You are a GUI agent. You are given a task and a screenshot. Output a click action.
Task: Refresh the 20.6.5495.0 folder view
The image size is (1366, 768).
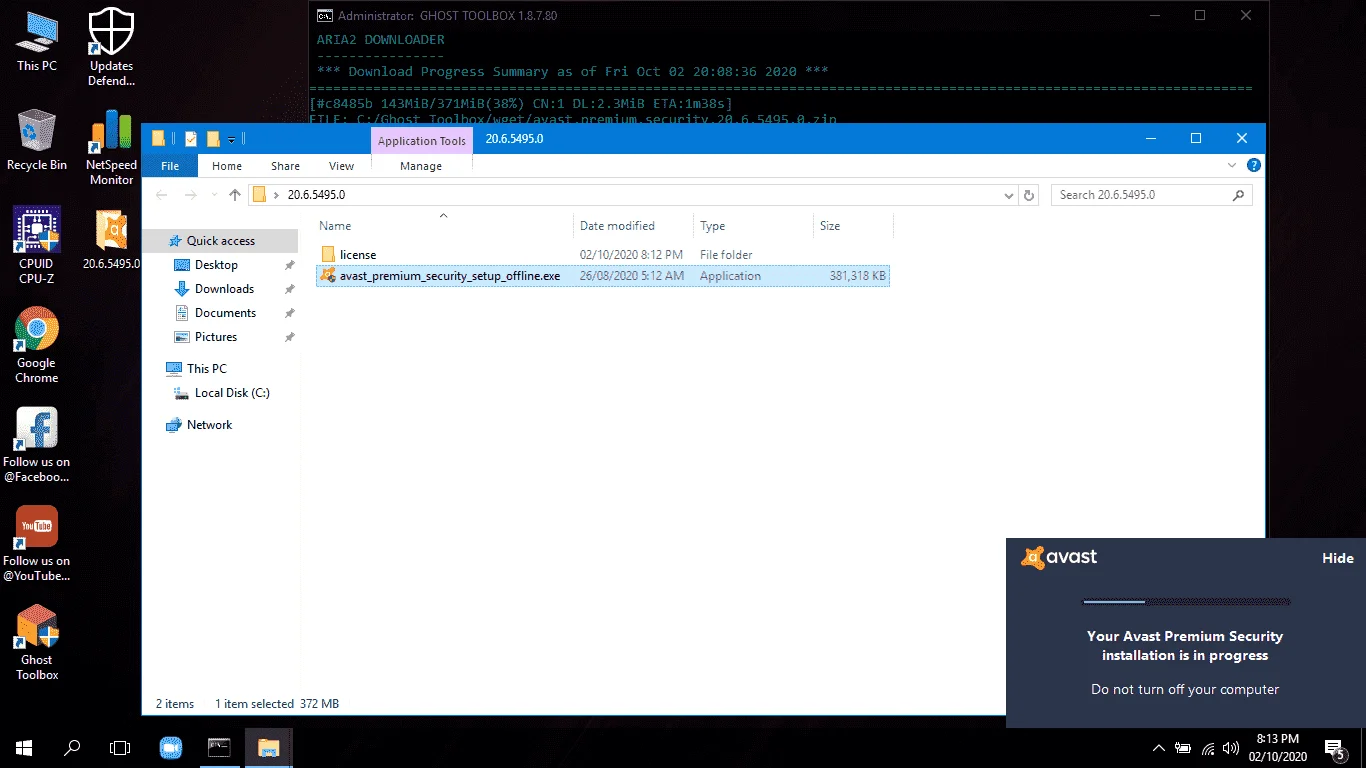pos(1031,195)
